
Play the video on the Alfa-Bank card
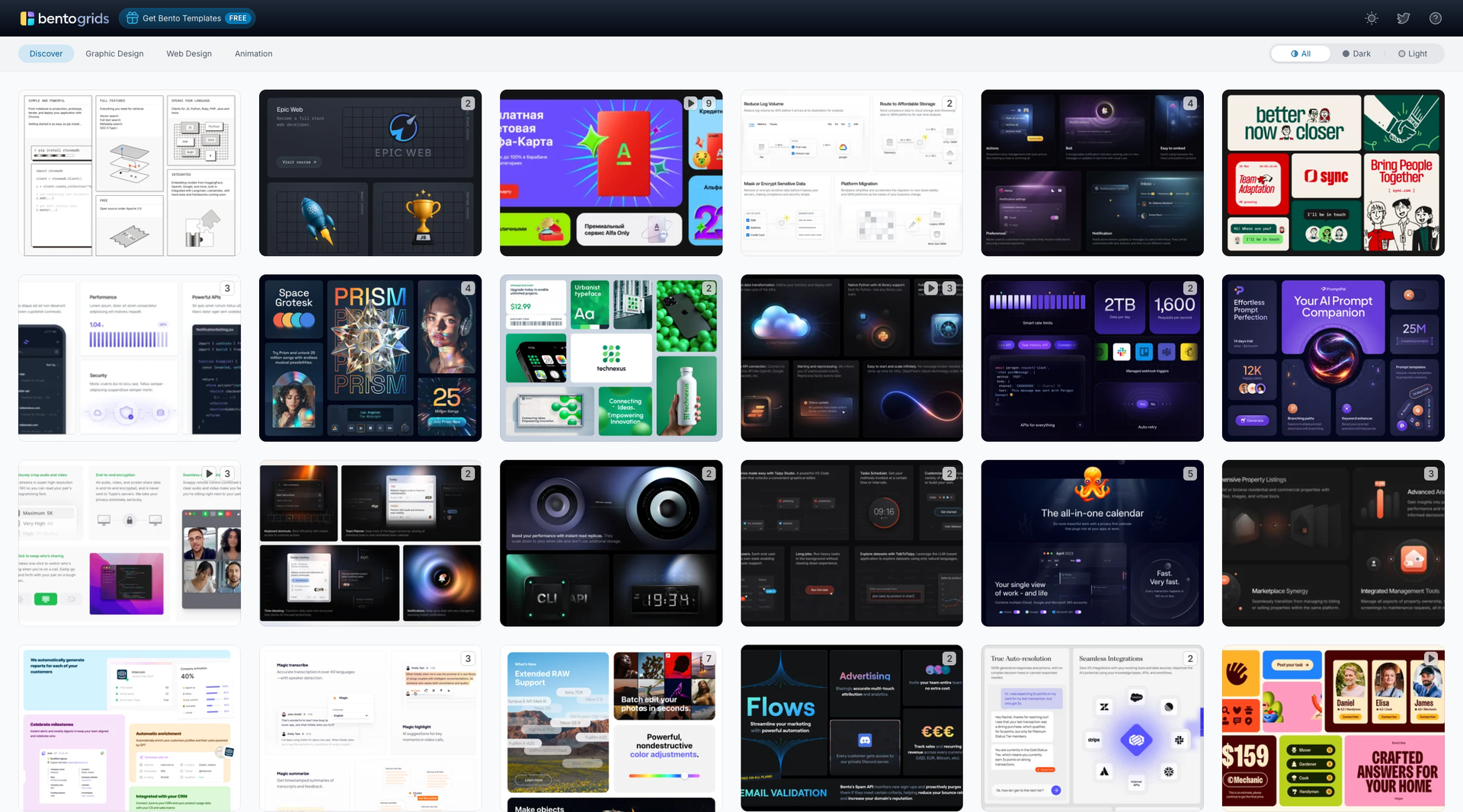coord(690,103)
